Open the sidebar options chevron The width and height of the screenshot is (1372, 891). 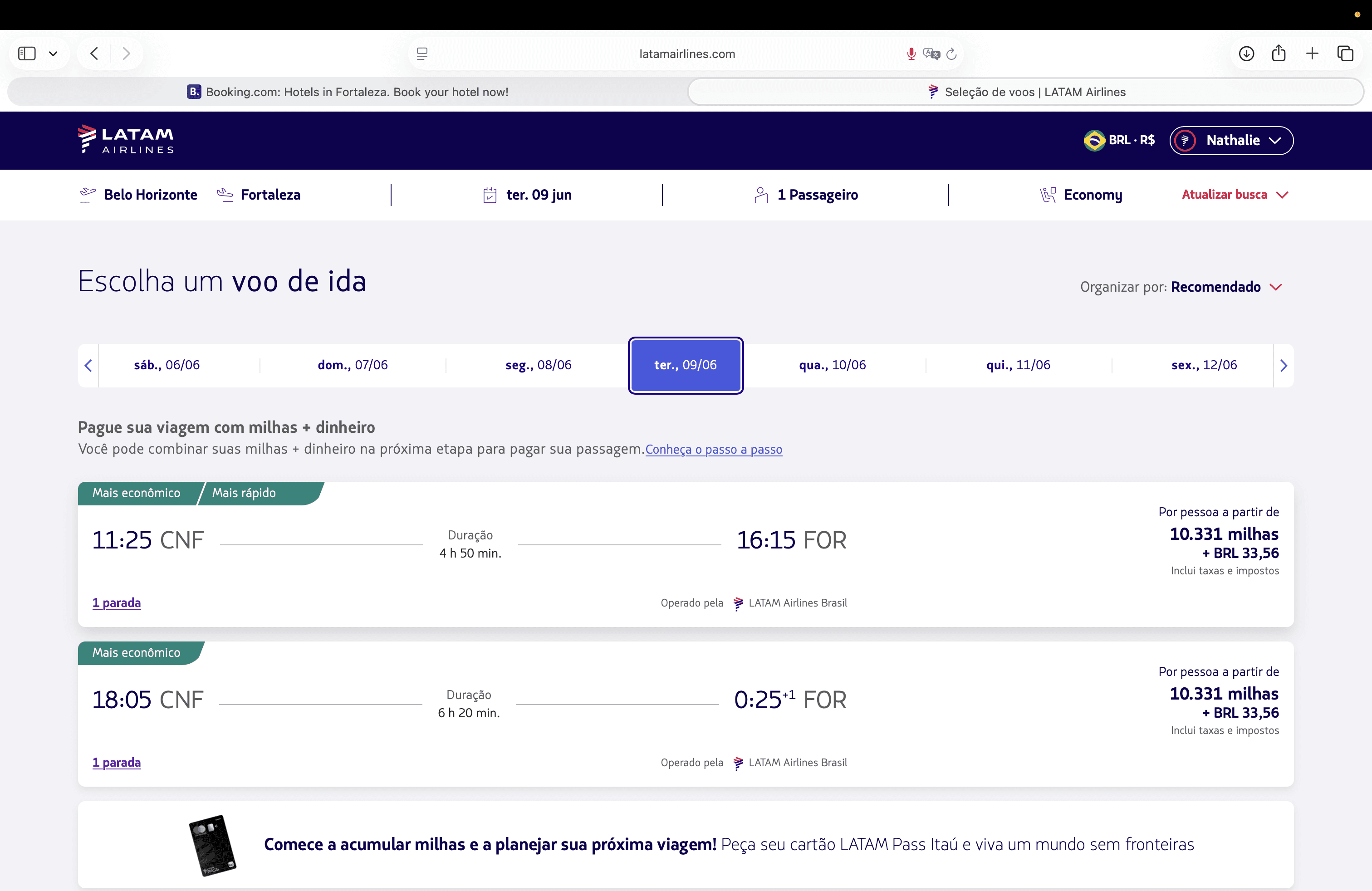[x=54, y=54]
